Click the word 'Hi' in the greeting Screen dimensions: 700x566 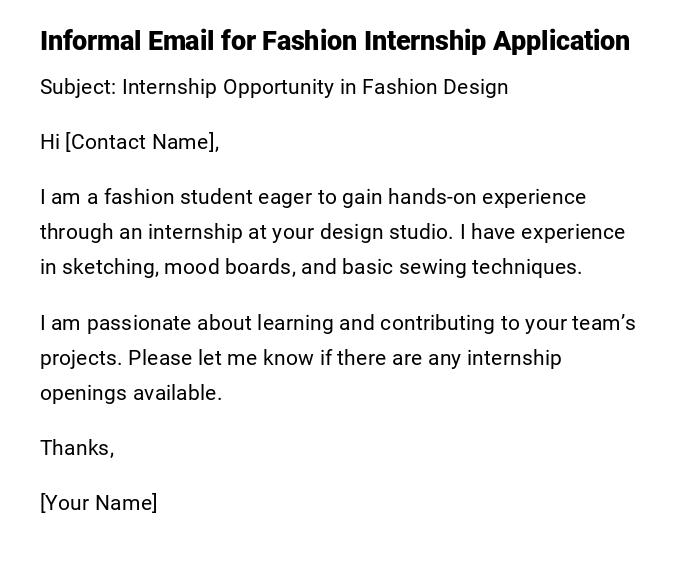(x=50, y=142)
